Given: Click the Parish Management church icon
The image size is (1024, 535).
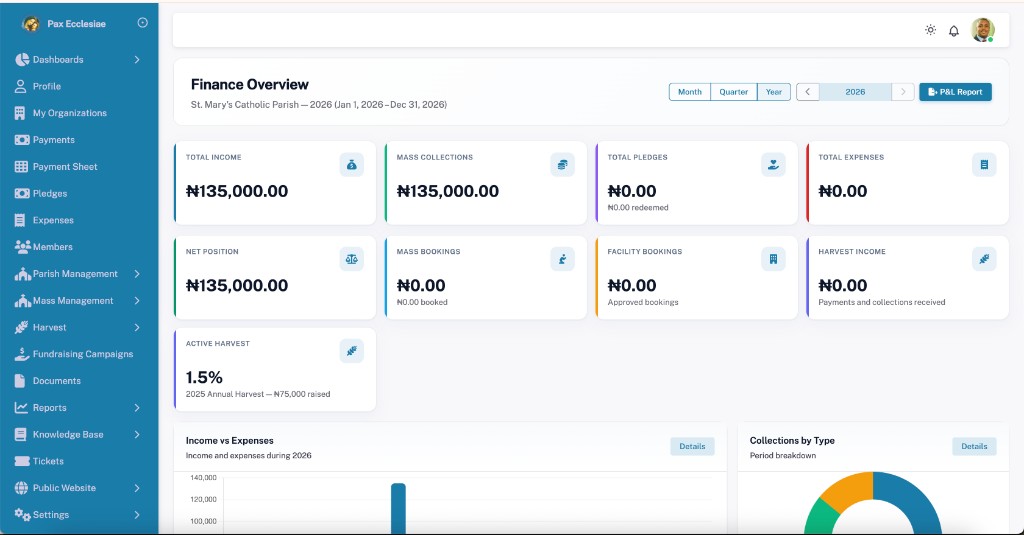Looking at the screenshot, I should (23, 274).
